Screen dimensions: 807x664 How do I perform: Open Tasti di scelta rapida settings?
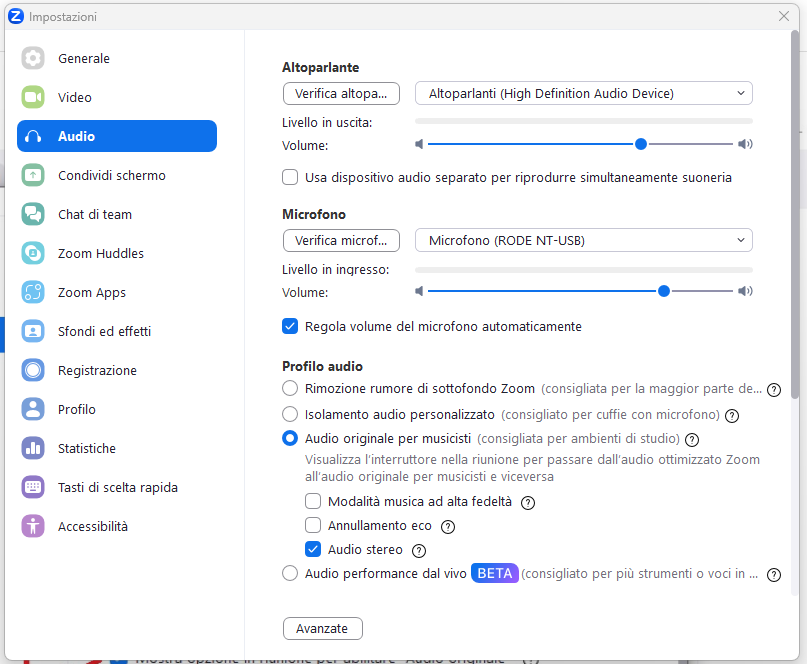coord(117,487)
